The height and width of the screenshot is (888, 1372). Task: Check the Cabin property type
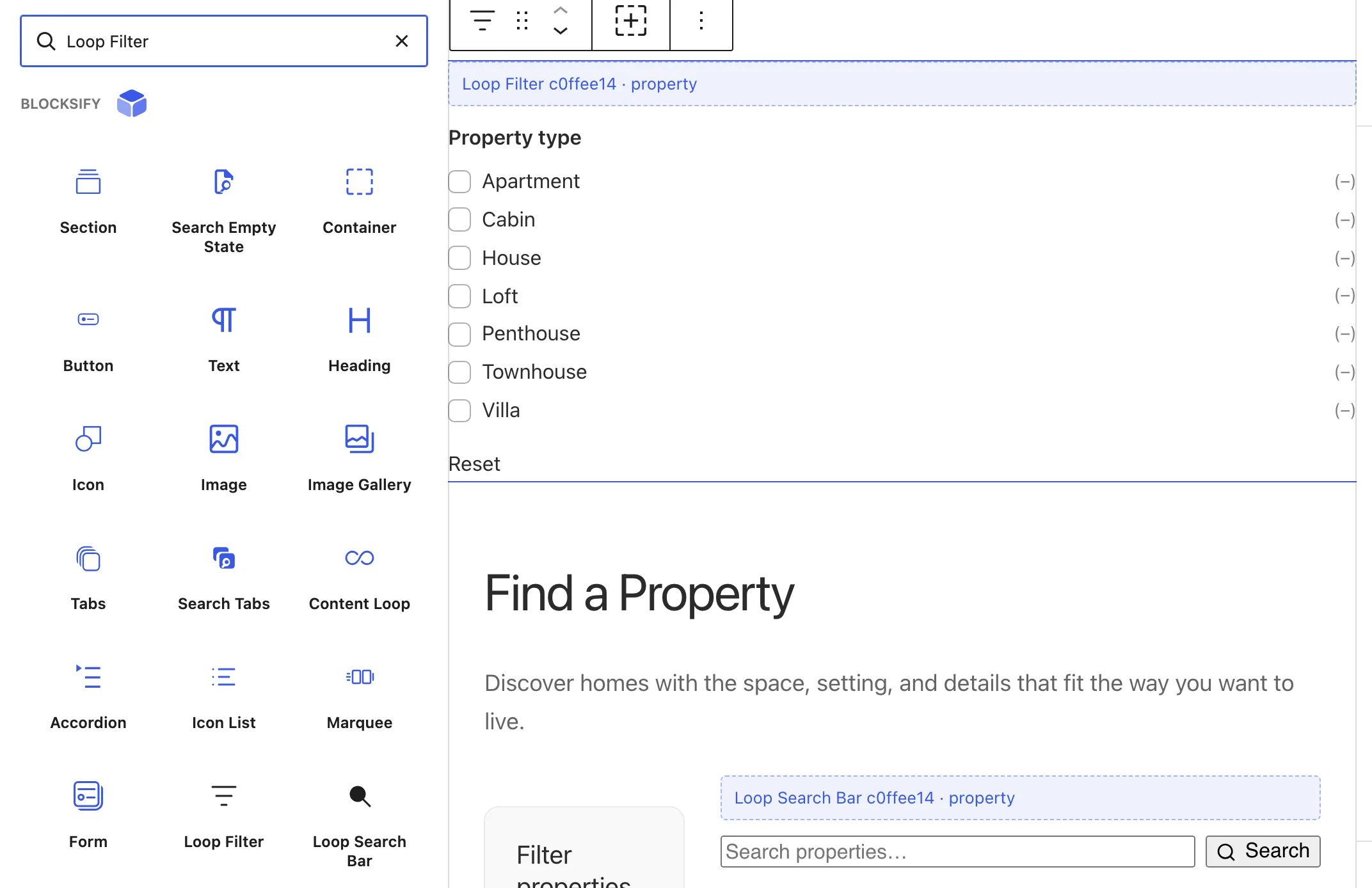pos(459,219)
